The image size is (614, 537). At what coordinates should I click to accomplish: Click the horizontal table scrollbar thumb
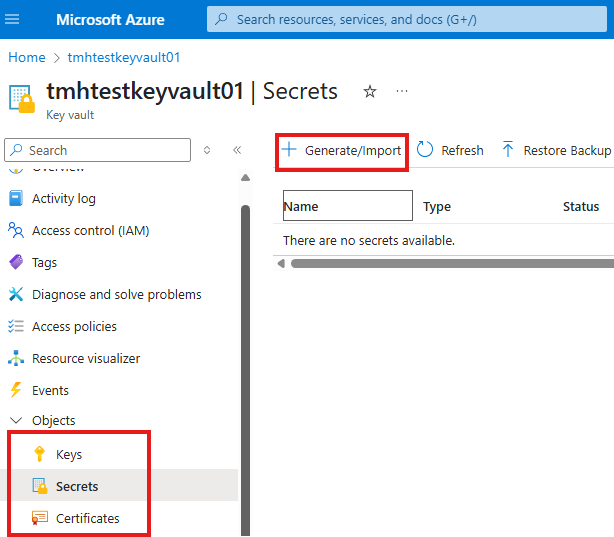point(452,264)
